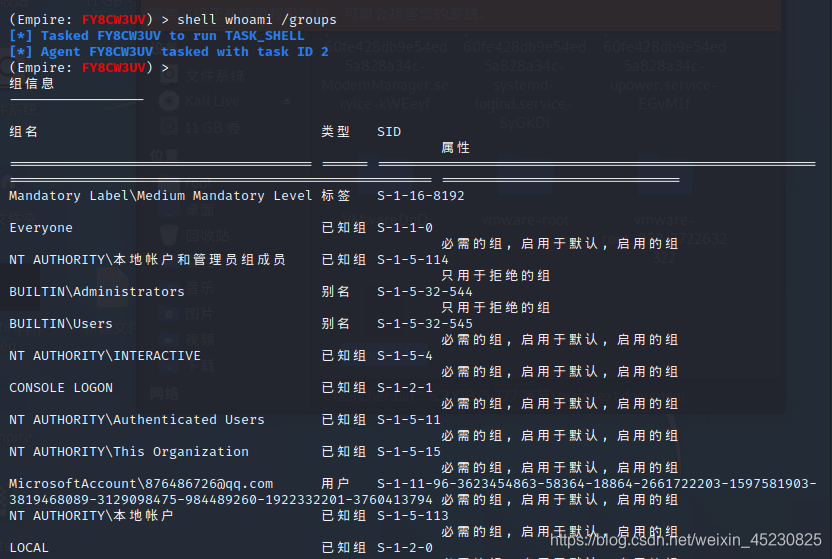Click 'BUILTIN\Administrators' group name
Viewport: 832px width, 559px height.
(97, 292)
